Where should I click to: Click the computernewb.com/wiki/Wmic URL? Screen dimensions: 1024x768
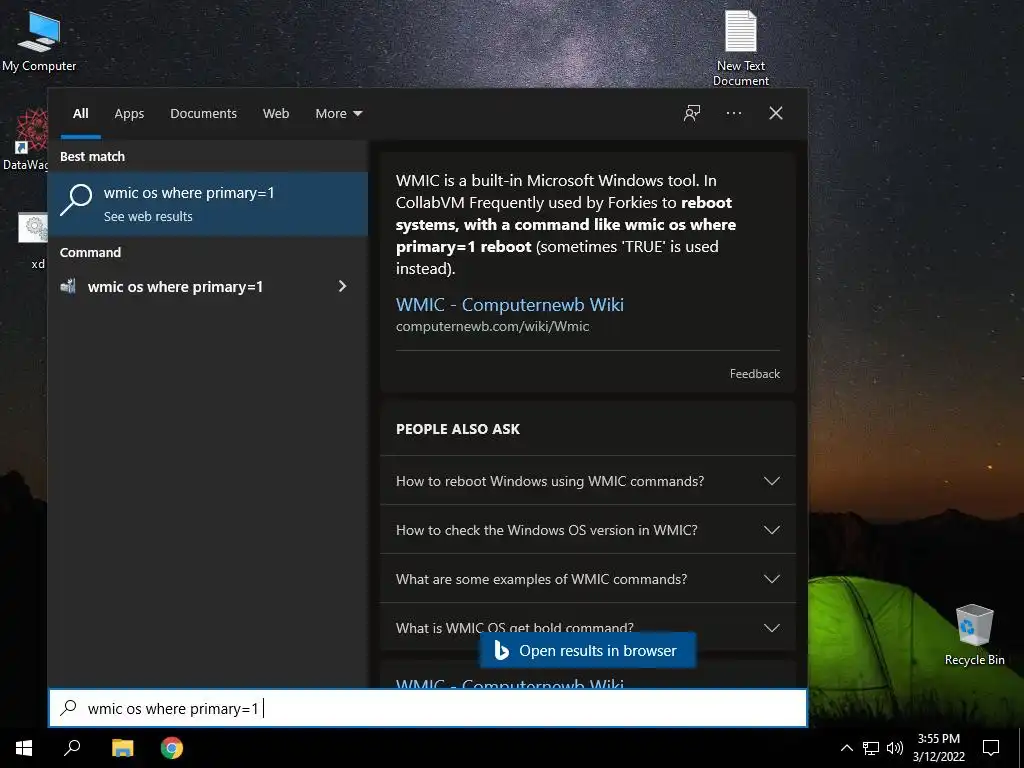coord(492,327)
